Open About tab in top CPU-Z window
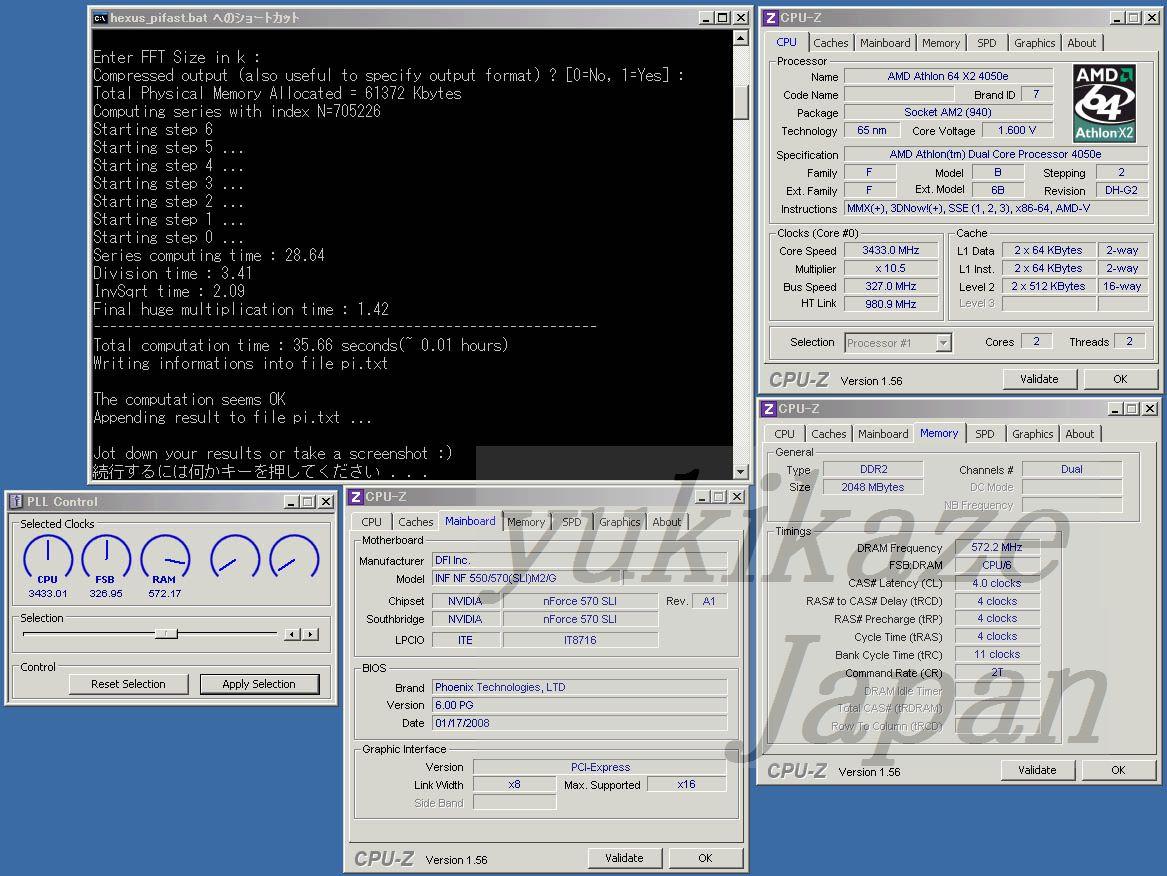Screen dimensions: 1167x876 (x=1081, y=43)
